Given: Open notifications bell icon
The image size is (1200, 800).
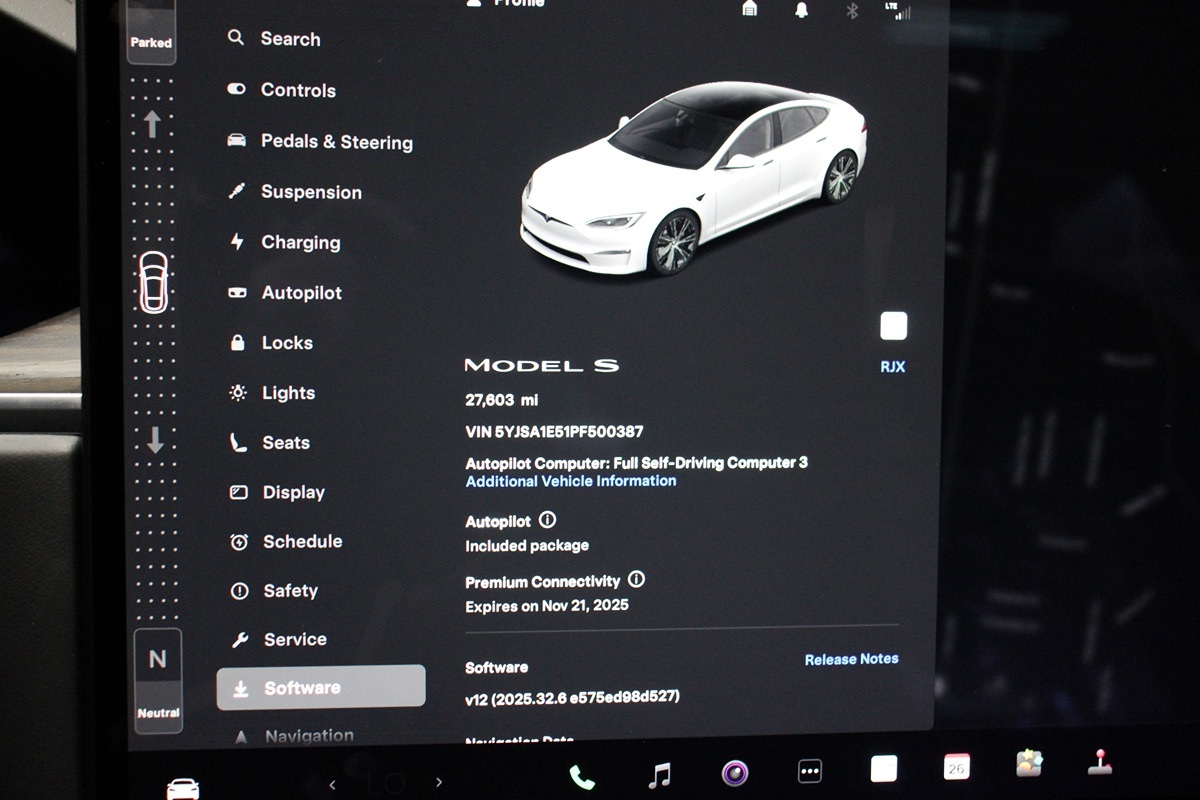Looking at the screenshot, I should tap(802, 9).
